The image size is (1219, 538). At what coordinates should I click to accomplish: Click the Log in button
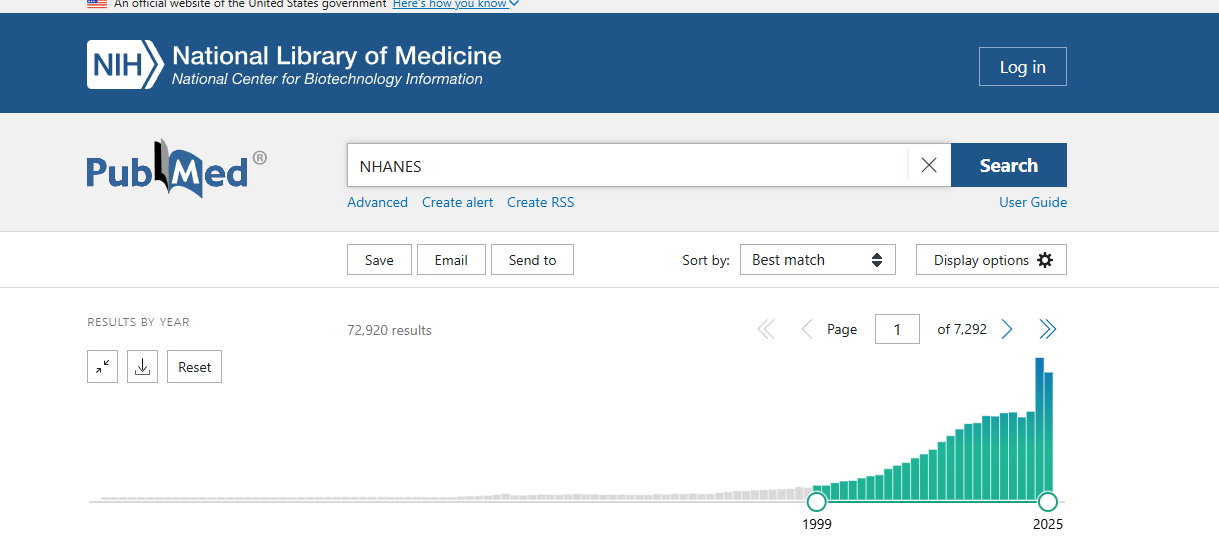coord(1022,67)
